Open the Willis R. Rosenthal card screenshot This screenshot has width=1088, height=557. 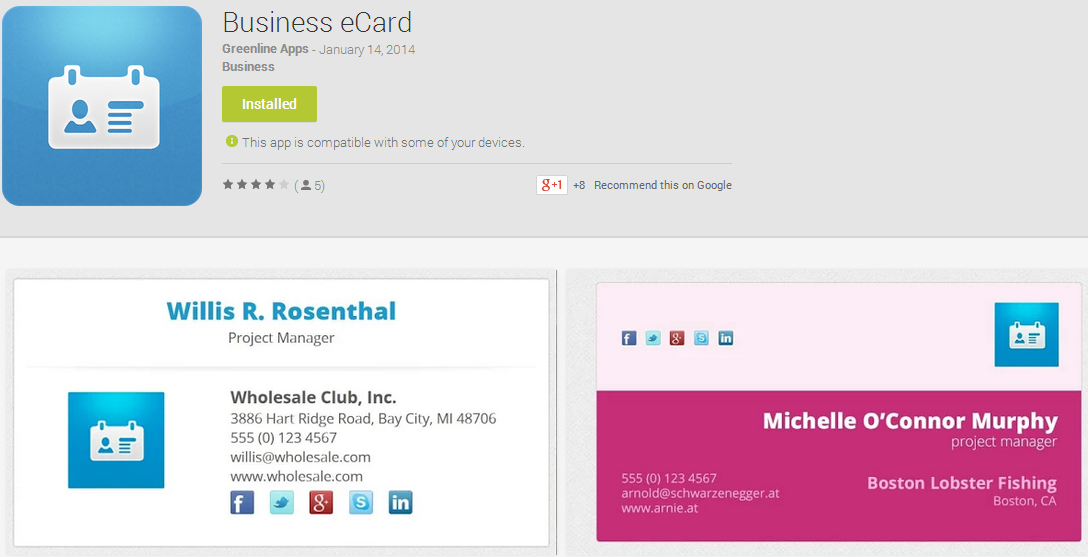[x=281, y=412]
